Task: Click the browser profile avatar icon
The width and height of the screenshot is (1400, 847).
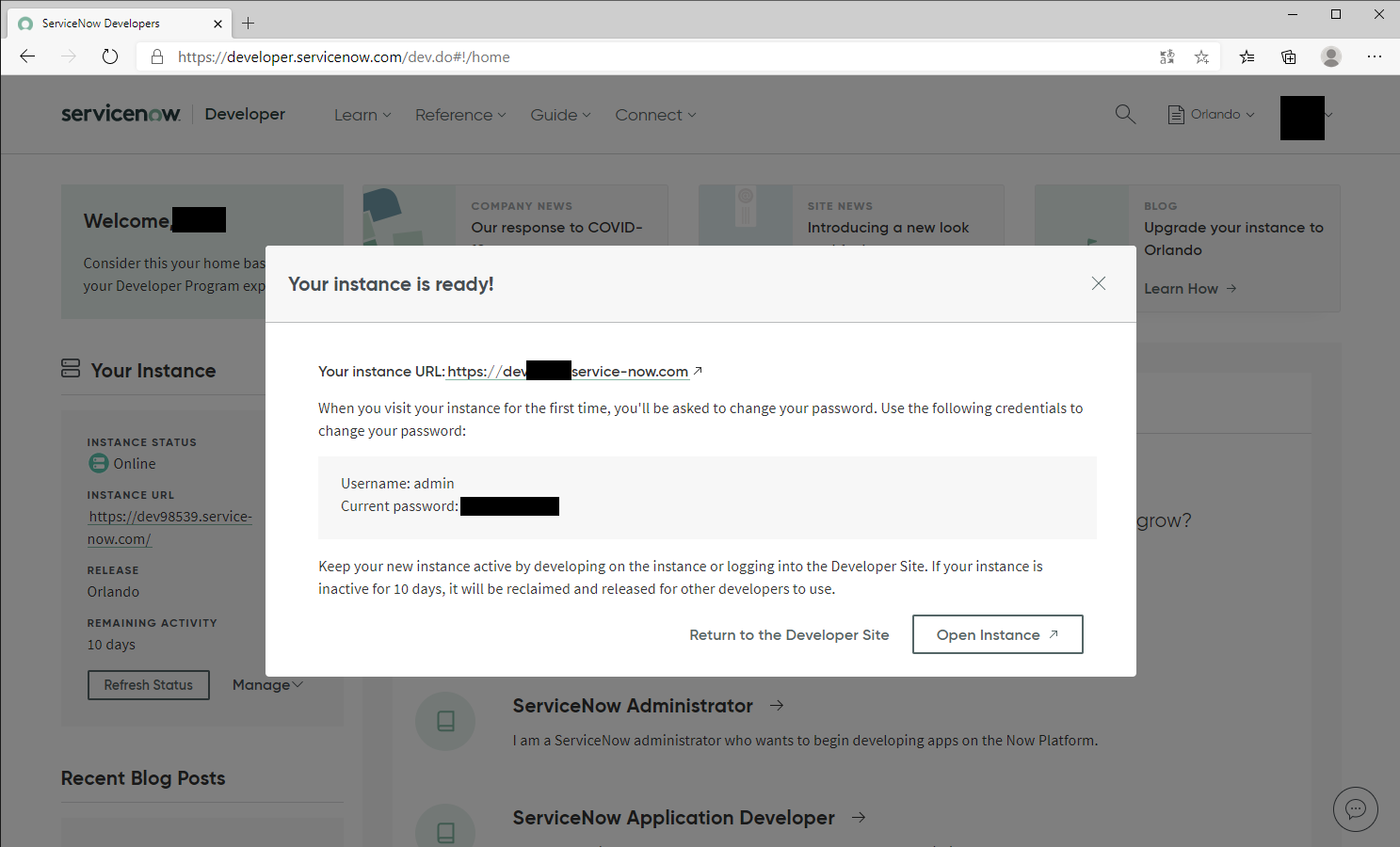Action: pos(1331,56)
